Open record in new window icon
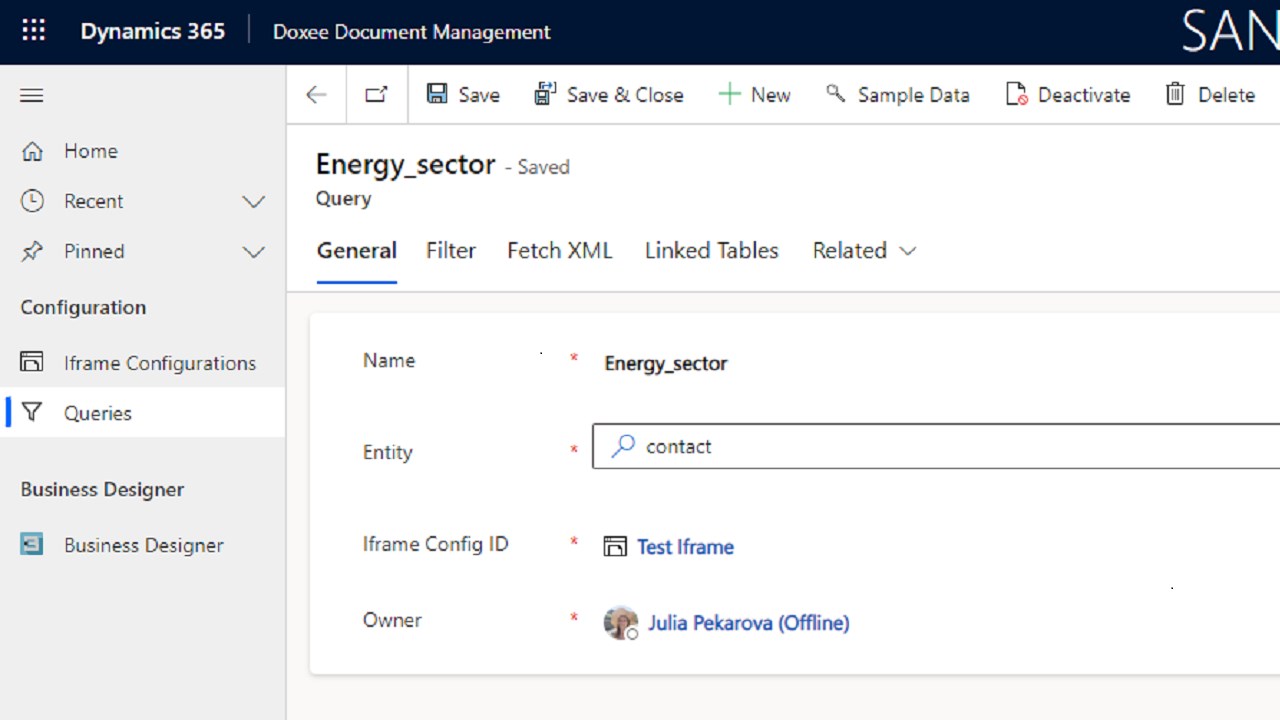This screenshot has width=1280, height=720. point(376,95)
